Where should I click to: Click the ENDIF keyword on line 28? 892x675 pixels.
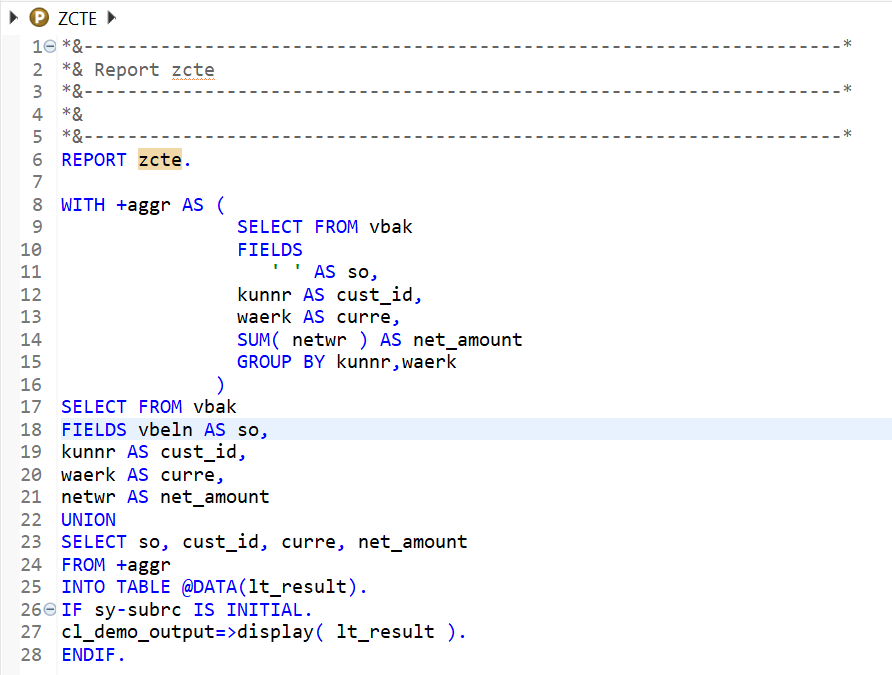pos(91,655)
